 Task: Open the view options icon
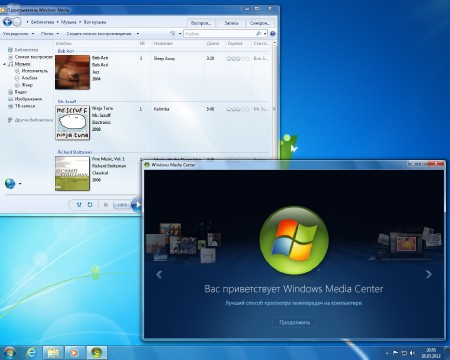(173, 34)
